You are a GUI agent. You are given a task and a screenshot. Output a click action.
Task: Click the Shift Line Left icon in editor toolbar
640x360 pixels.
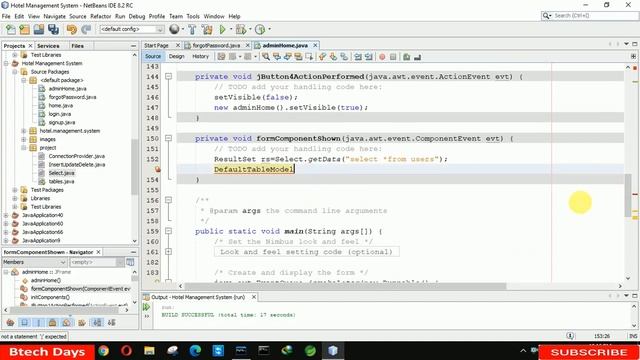coord(358,57)
